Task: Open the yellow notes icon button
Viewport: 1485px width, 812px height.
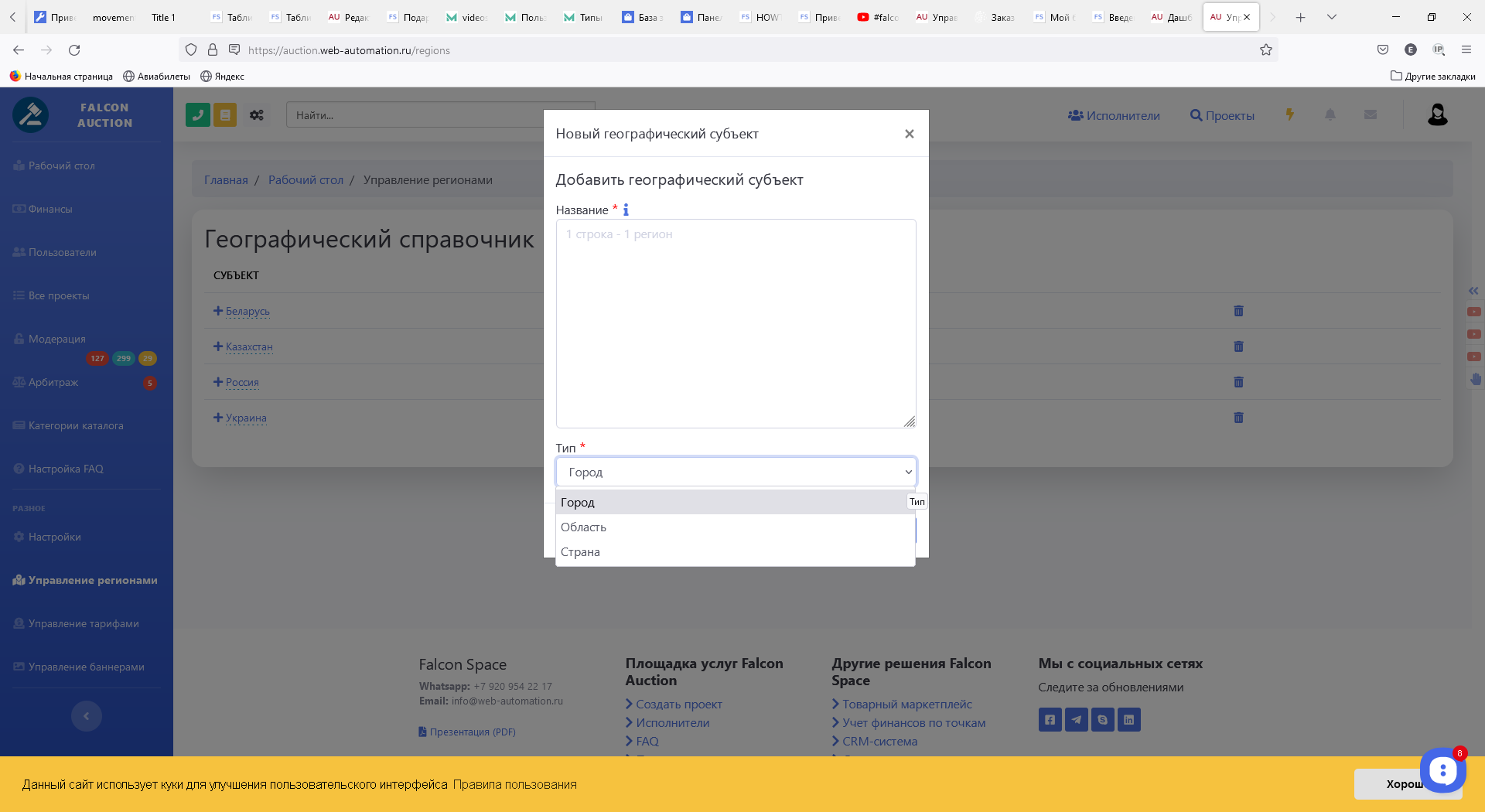Action: [225, 115]
